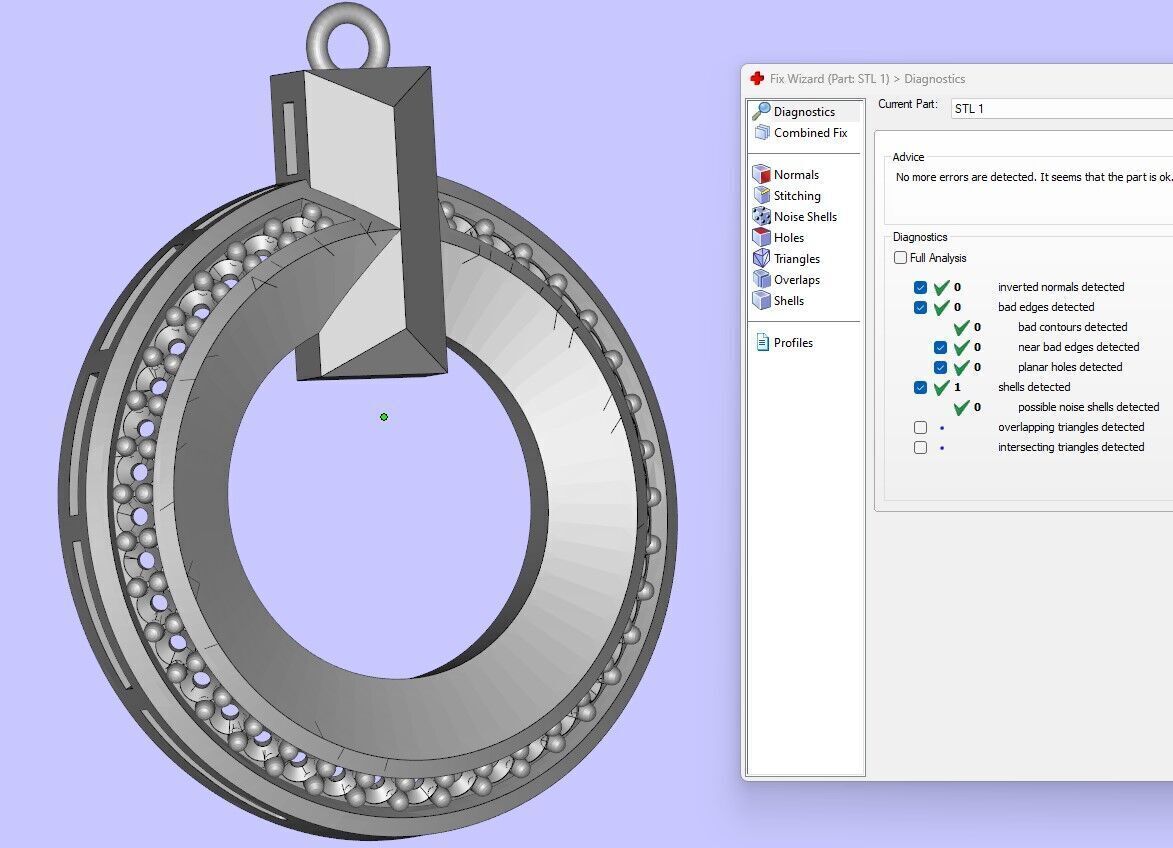
Task: Open the Shells fix icon
Action: (762, 300)
